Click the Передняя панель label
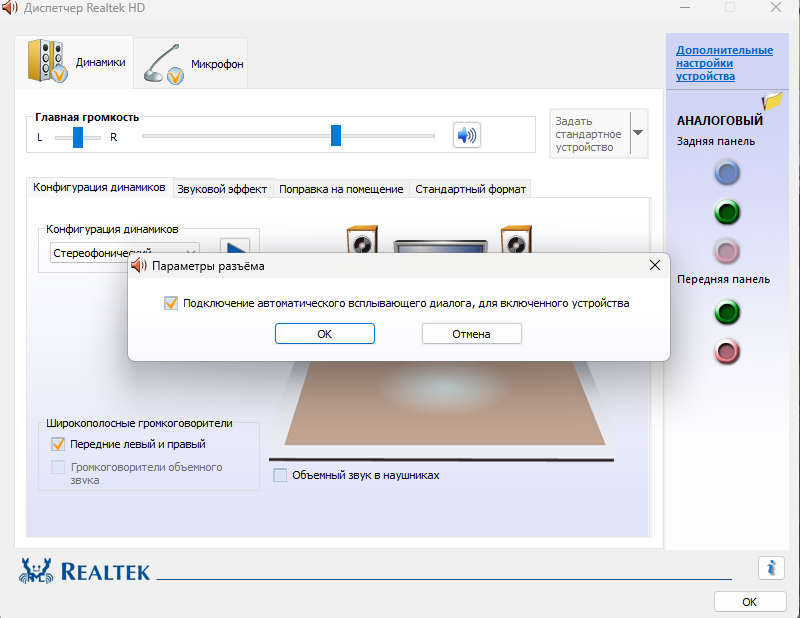The width and height of the screenshot is (800, 618). point(723,279)
